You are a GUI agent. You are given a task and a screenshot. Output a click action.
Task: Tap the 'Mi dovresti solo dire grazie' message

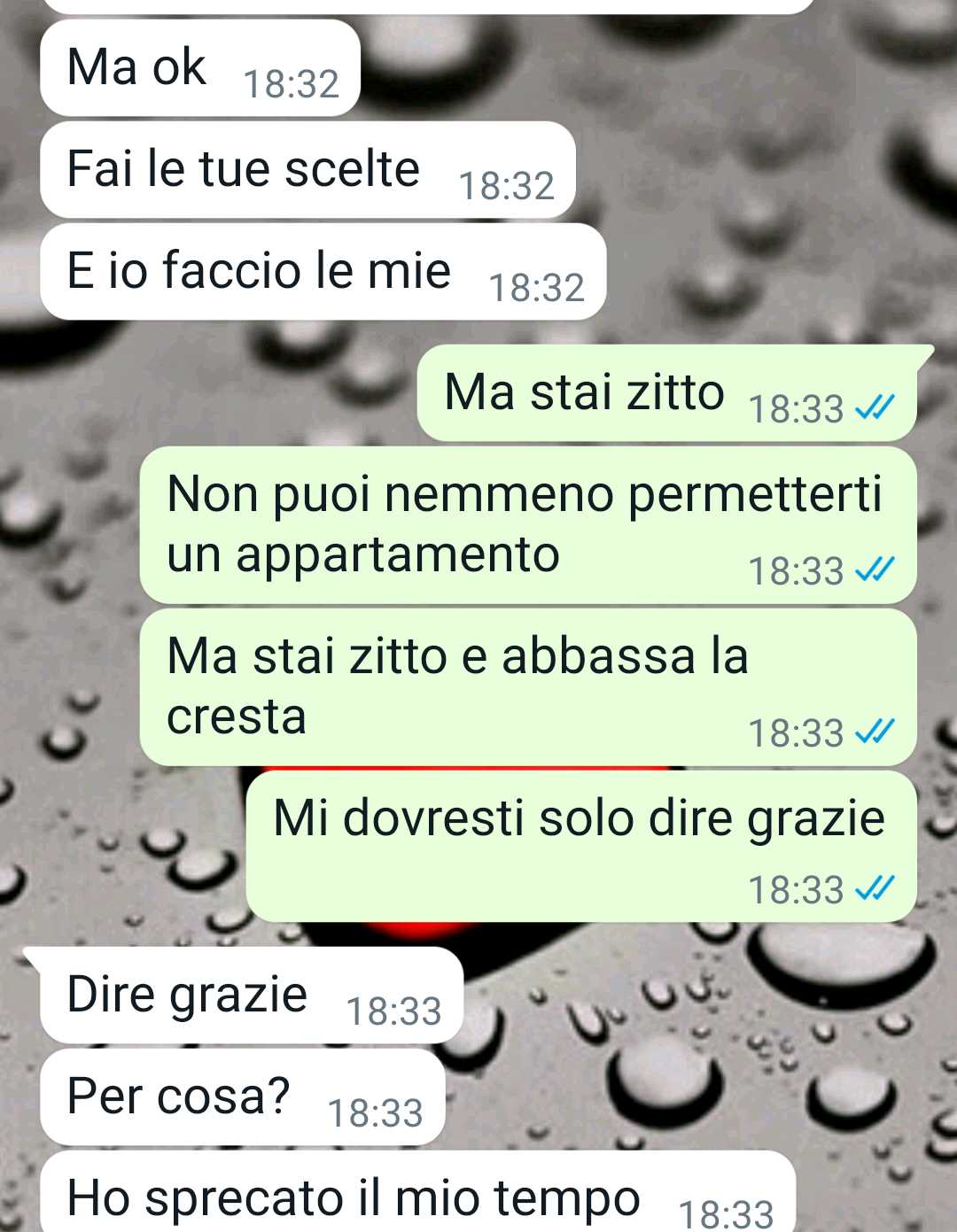[x=581, y=847]
